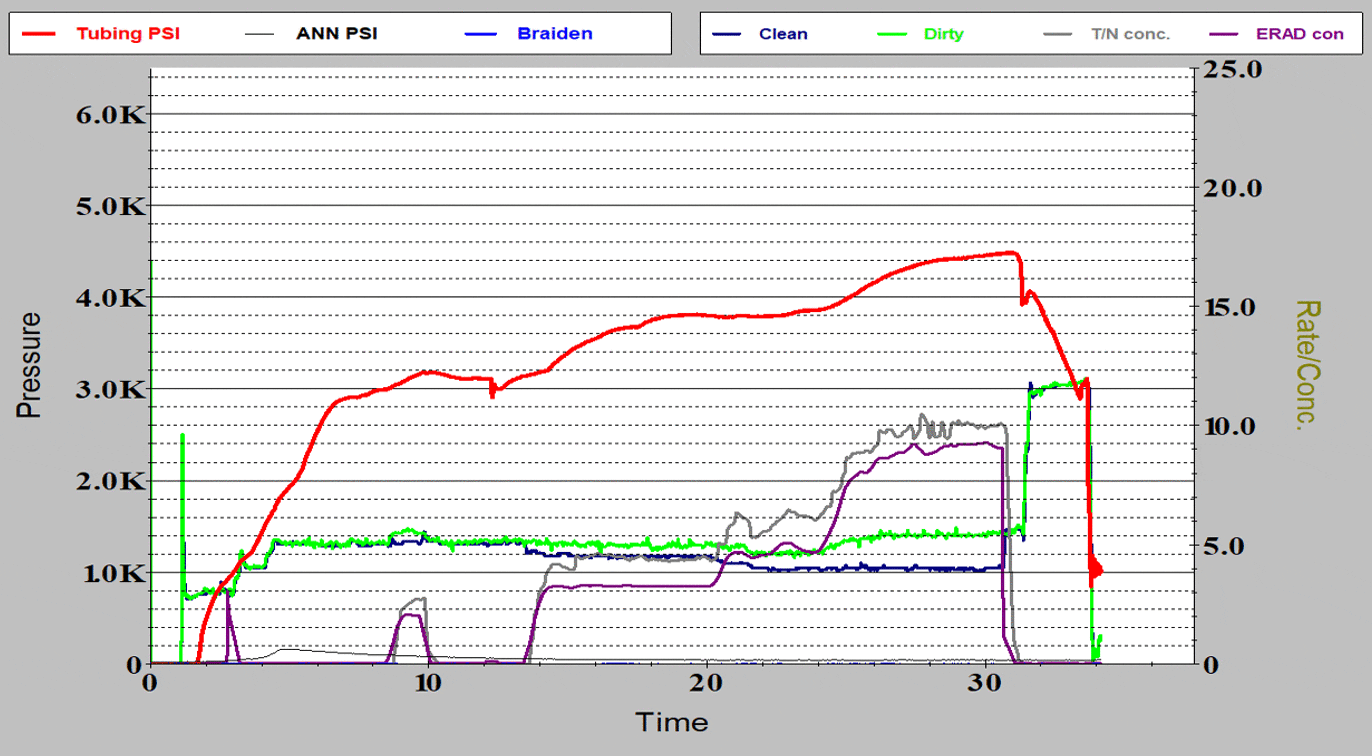Click the 20 time axis tick label
1372x756 pixels.
click(707, 683)
